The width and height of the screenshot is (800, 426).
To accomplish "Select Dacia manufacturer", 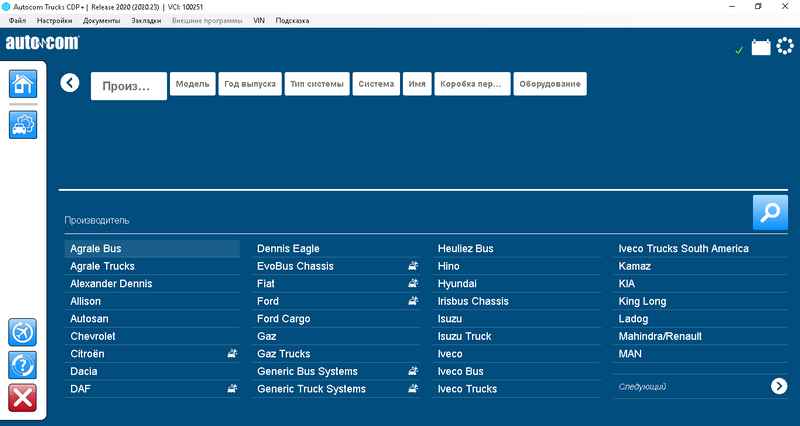I will [152, 371].
